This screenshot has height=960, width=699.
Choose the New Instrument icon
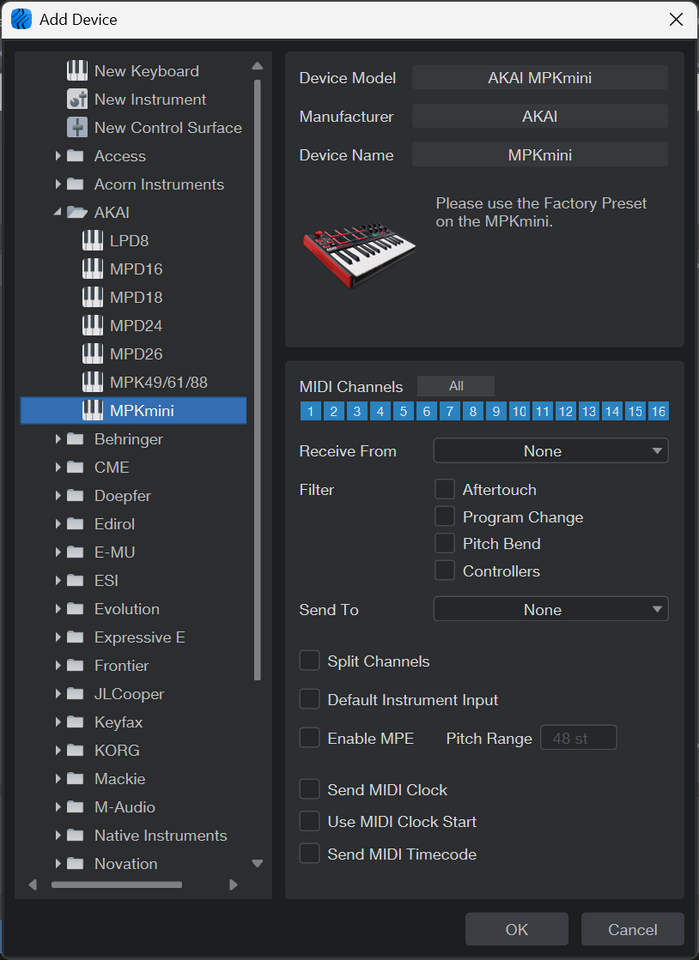point(77,99)
